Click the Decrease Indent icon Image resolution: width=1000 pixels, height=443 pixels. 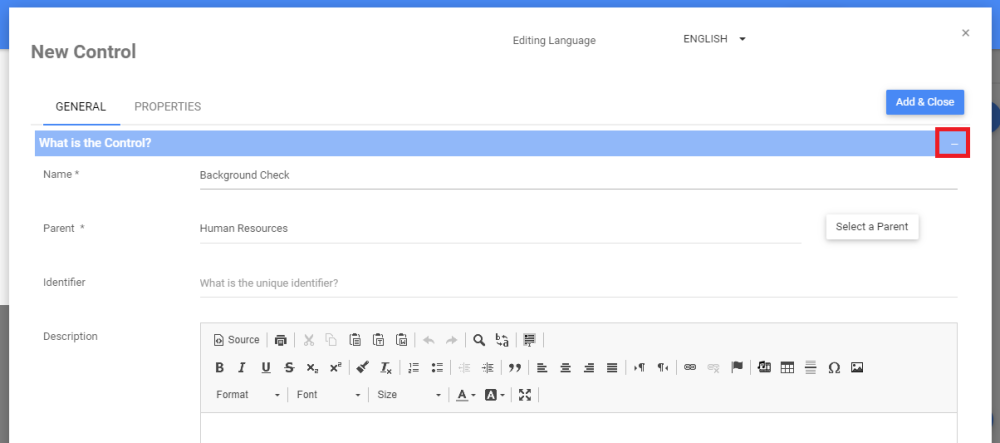click(464, 367)
